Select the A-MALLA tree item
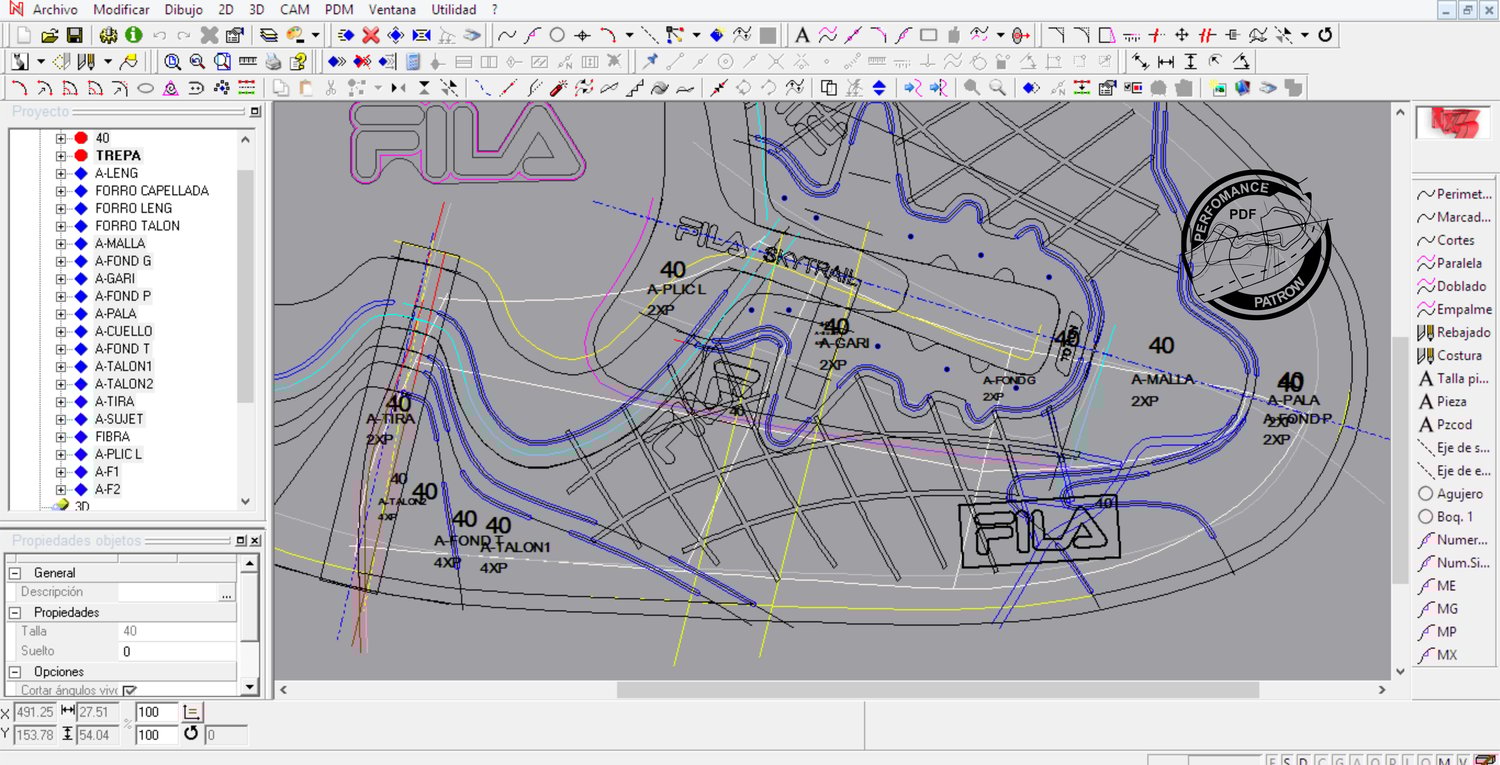The height and width of the screenshot is (765, 1500). [120, 243]
